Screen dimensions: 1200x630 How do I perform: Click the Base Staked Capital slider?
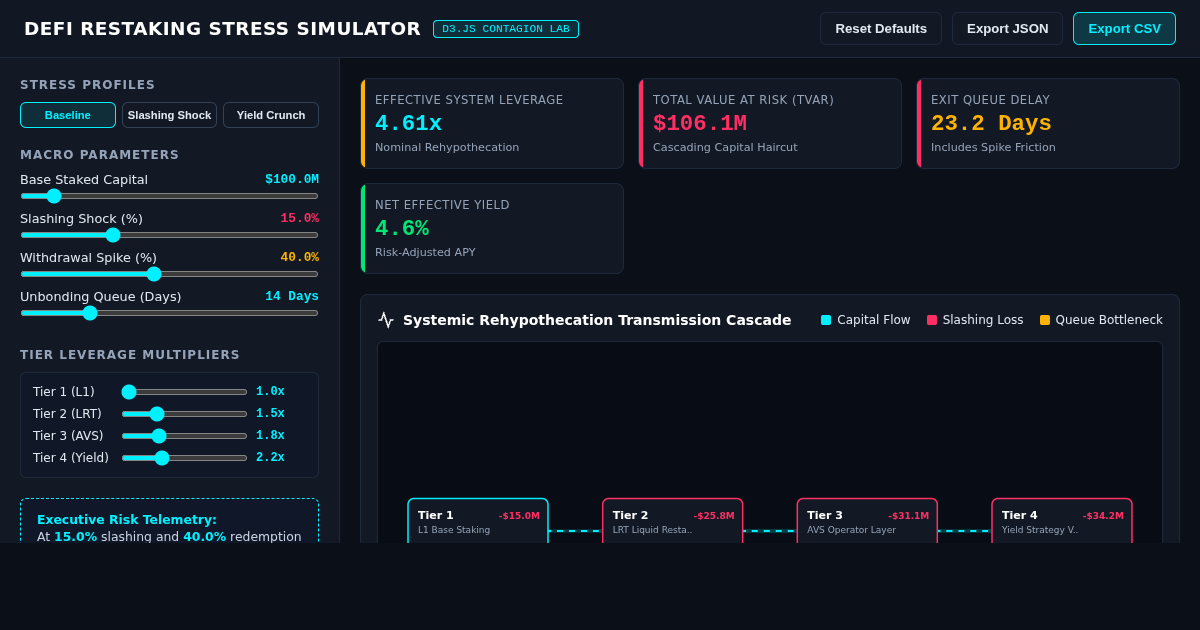[169, 196]
